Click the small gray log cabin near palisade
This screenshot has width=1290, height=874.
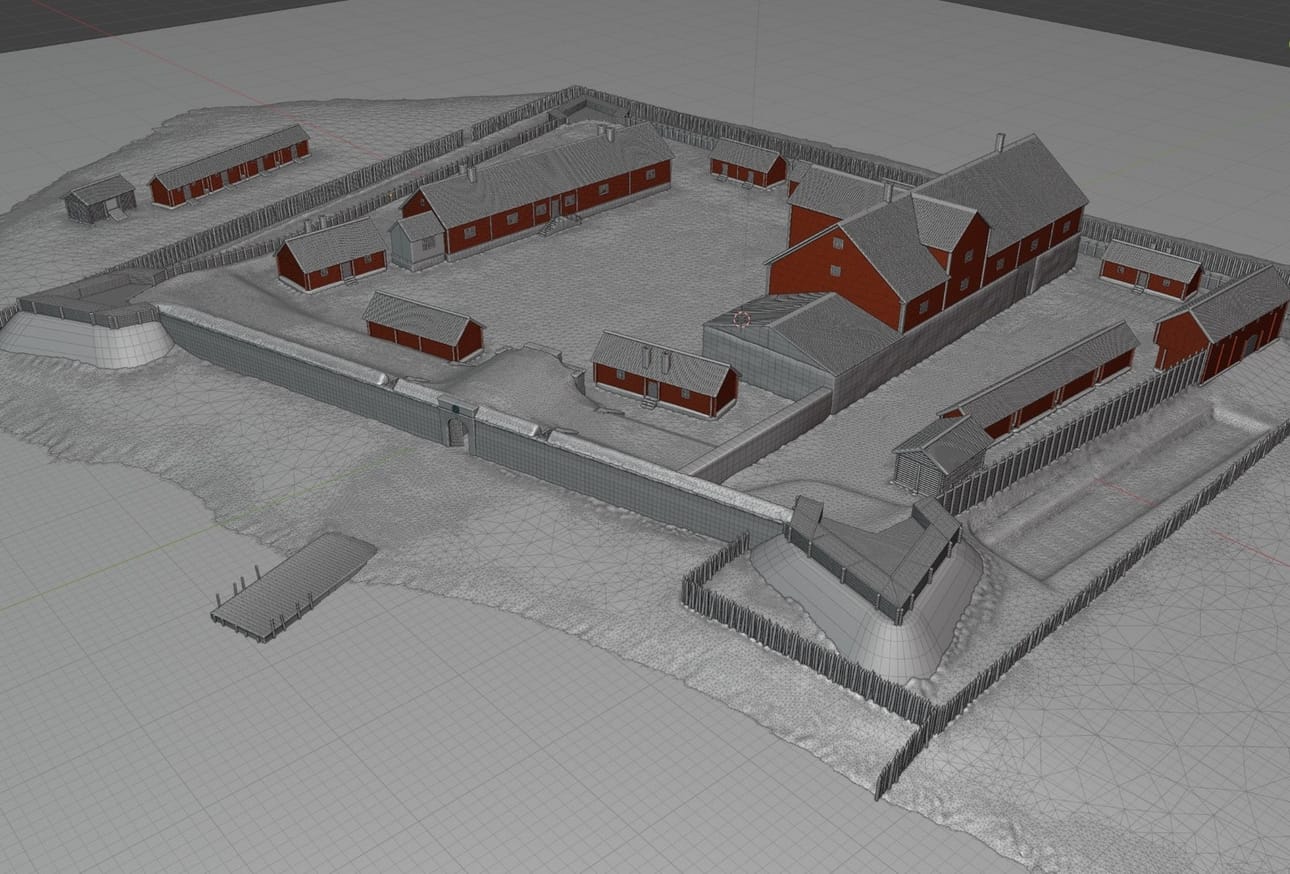(x=940, y=454)
